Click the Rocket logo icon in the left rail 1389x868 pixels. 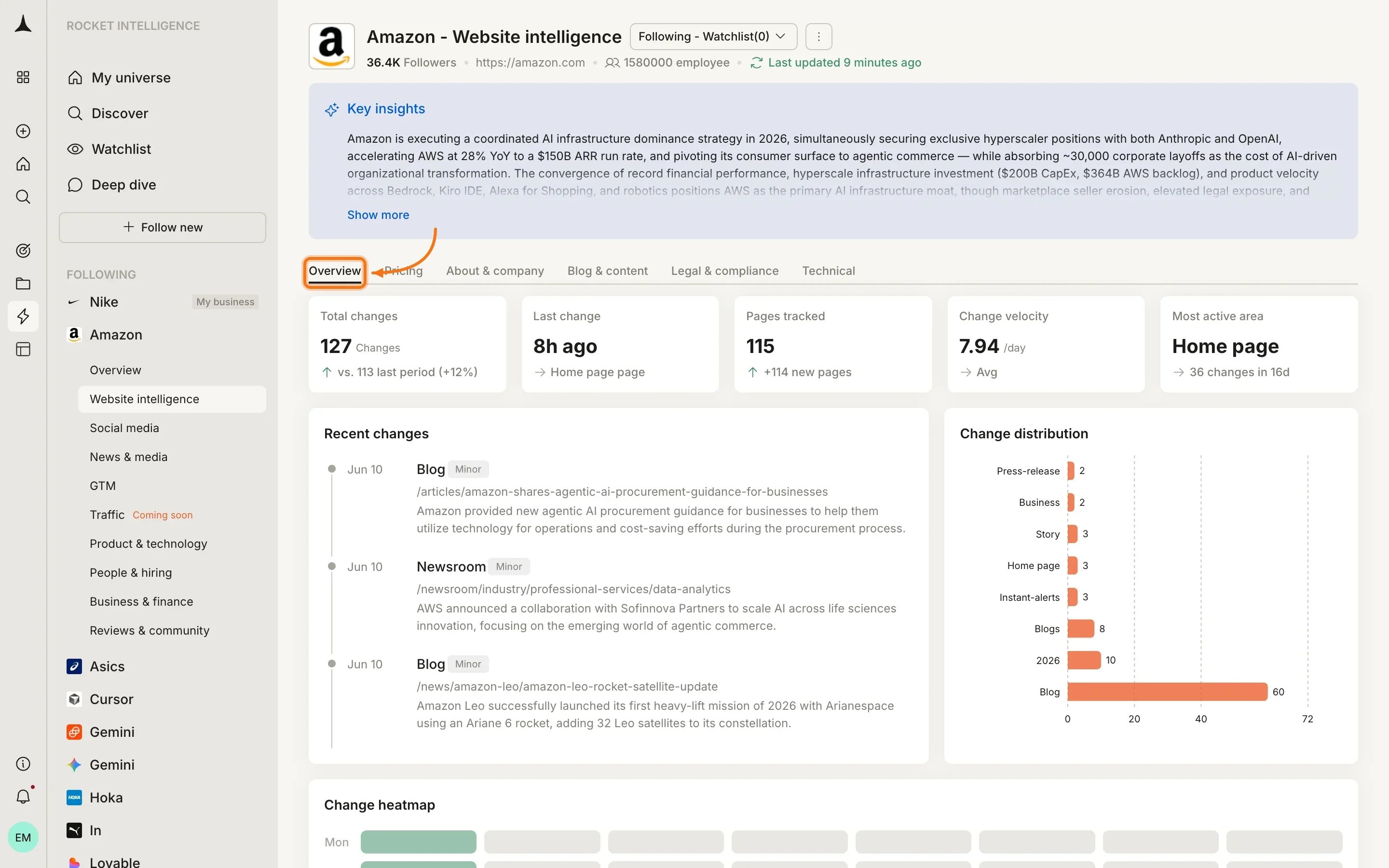tap(23, 24)
